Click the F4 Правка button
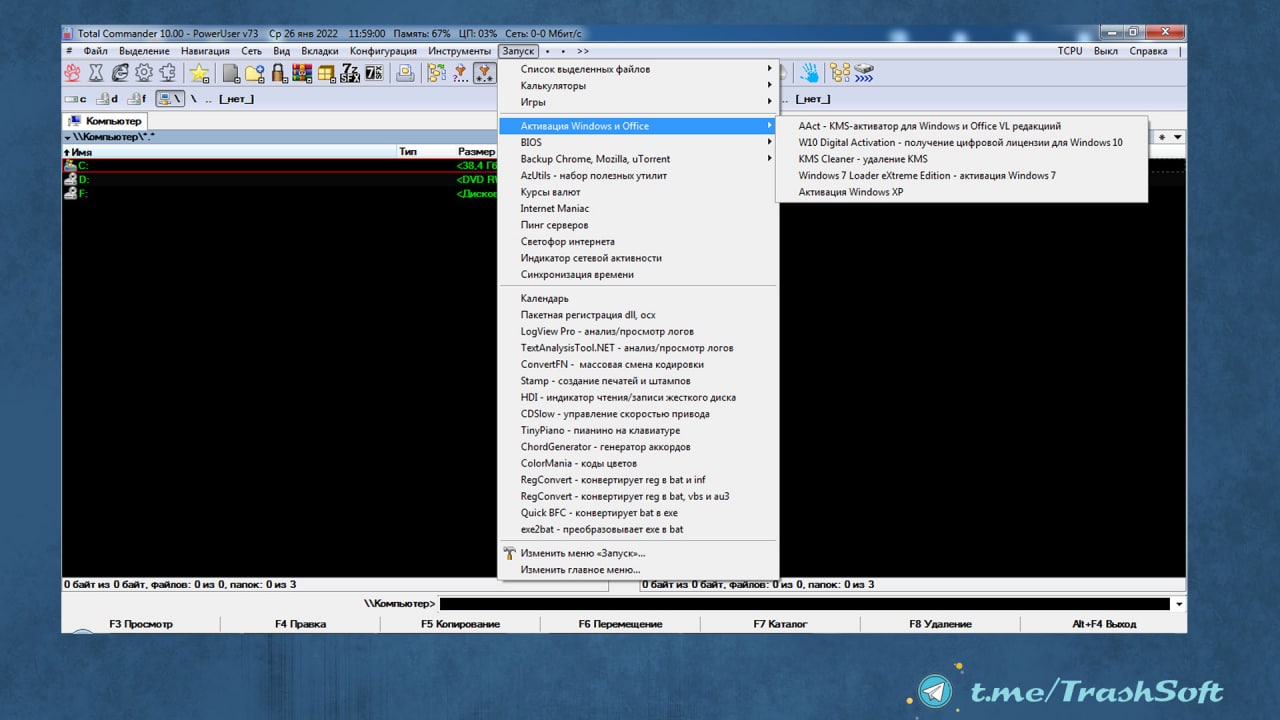Image resolution: width=1280 pixels, height=720 pixels. click(x=300, y=624)
